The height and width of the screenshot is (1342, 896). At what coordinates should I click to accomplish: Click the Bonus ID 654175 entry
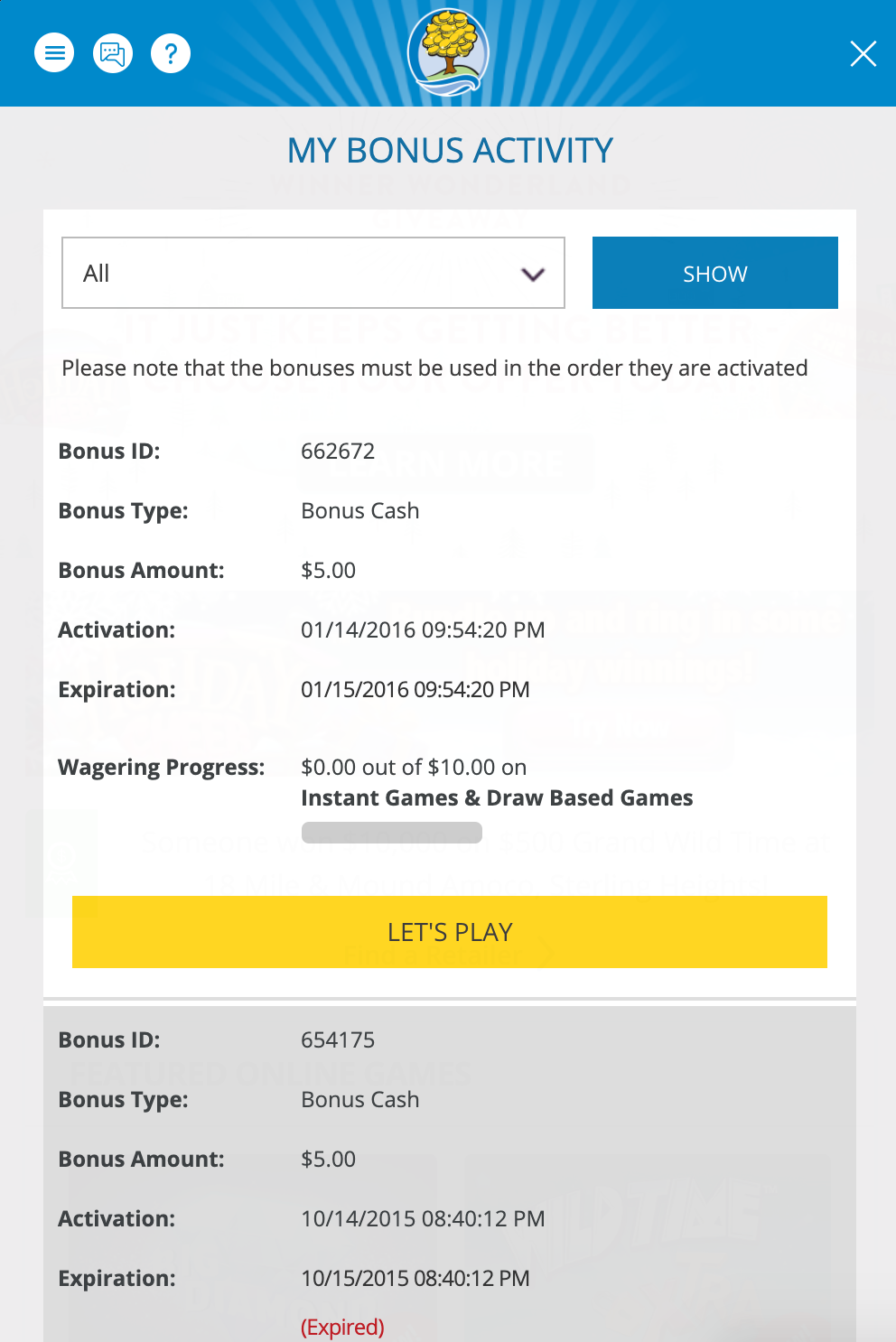pyautogui.click(x=339, y=1039)
